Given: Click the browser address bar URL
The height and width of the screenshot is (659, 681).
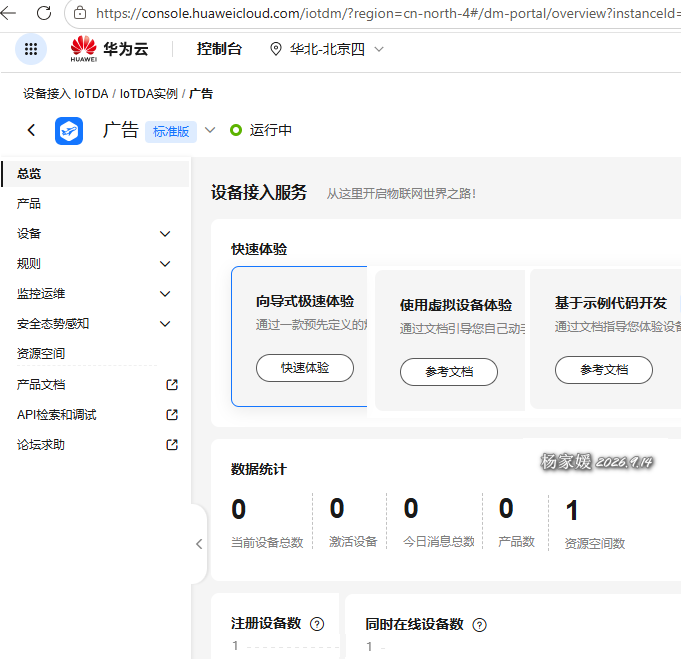Looking at the screenshot, I should tap(387, 13).
